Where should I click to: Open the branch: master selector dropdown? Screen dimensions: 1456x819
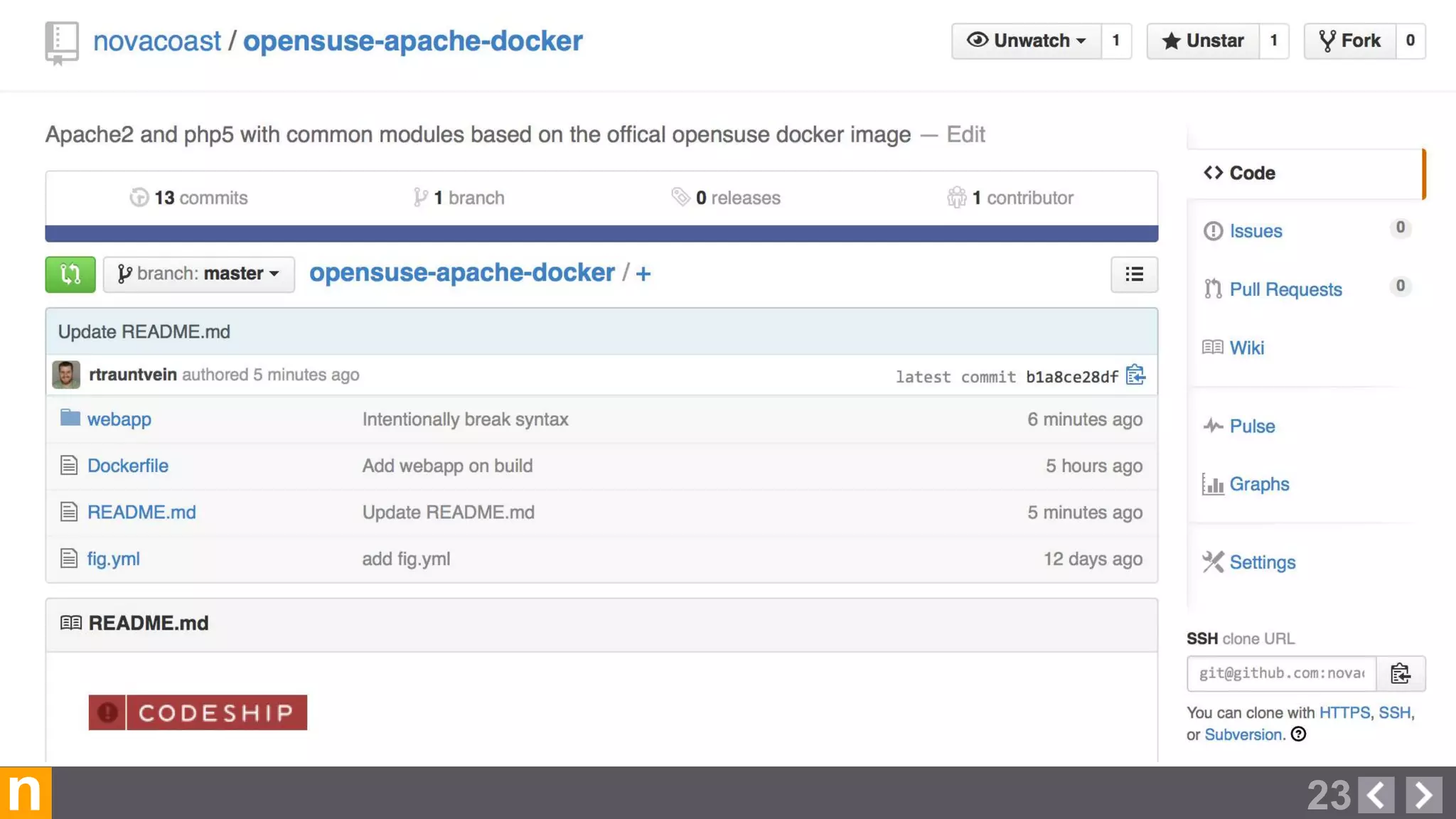[x=198, y=274]
